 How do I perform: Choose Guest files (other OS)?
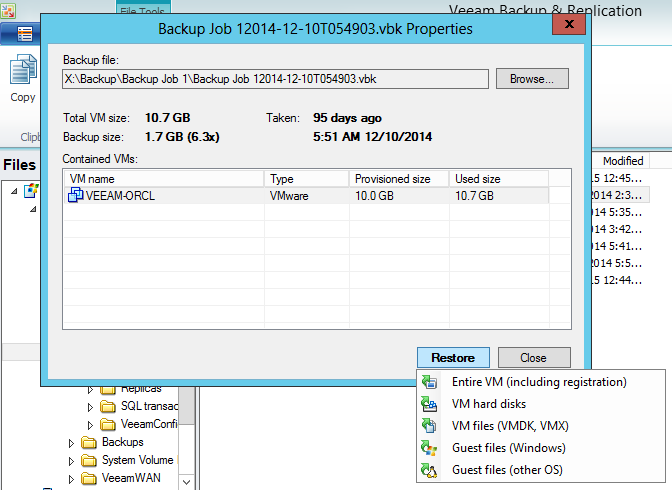(507, 470)
